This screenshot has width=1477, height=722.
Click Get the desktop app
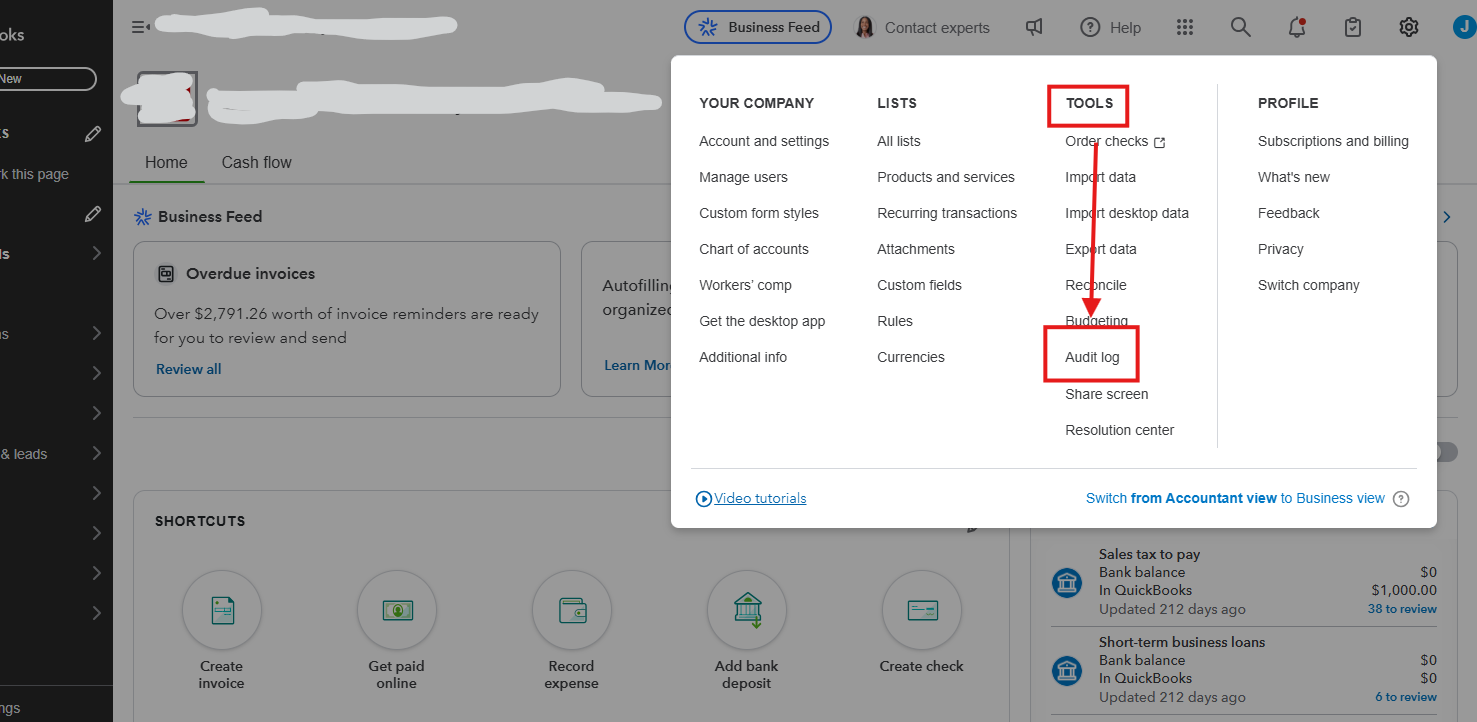pyautogui.click(x=762, y=321)
